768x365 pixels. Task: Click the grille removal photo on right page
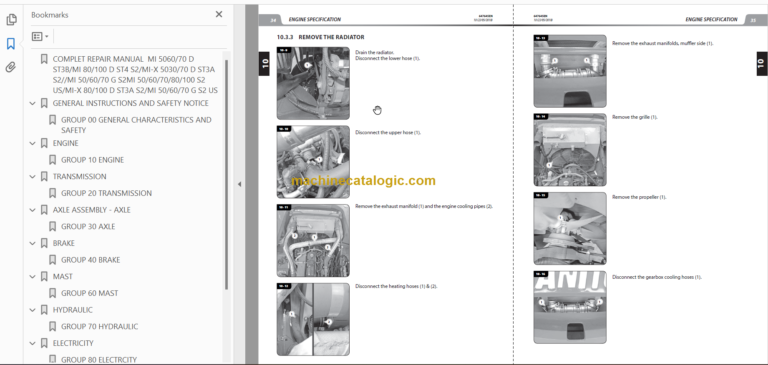(x=570, y=150)
